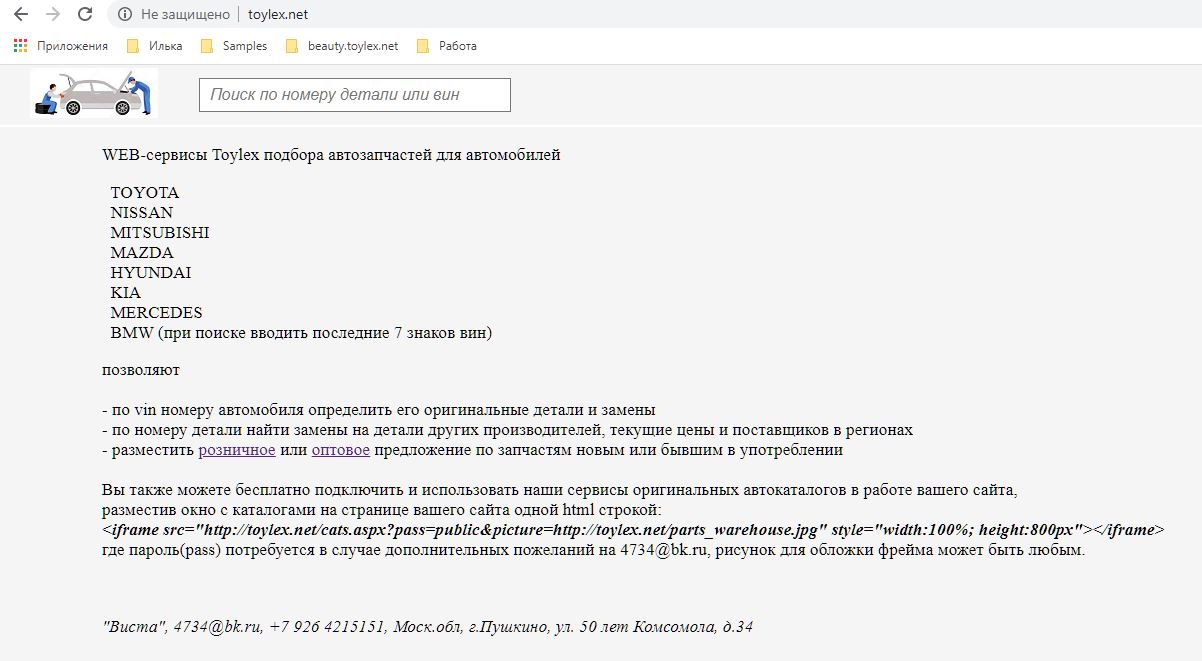Click the footer contact line with 'Виста'
This screenshot has height=661, width=1202.
(427, 628)
